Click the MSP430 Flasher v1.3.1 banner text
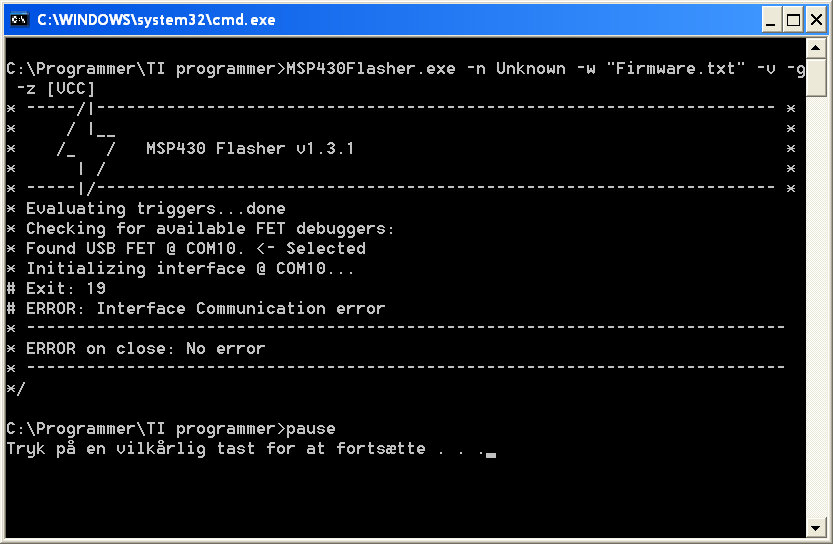Screen dimensions: 833x544 pyautogui.click(x=250, y=149)
